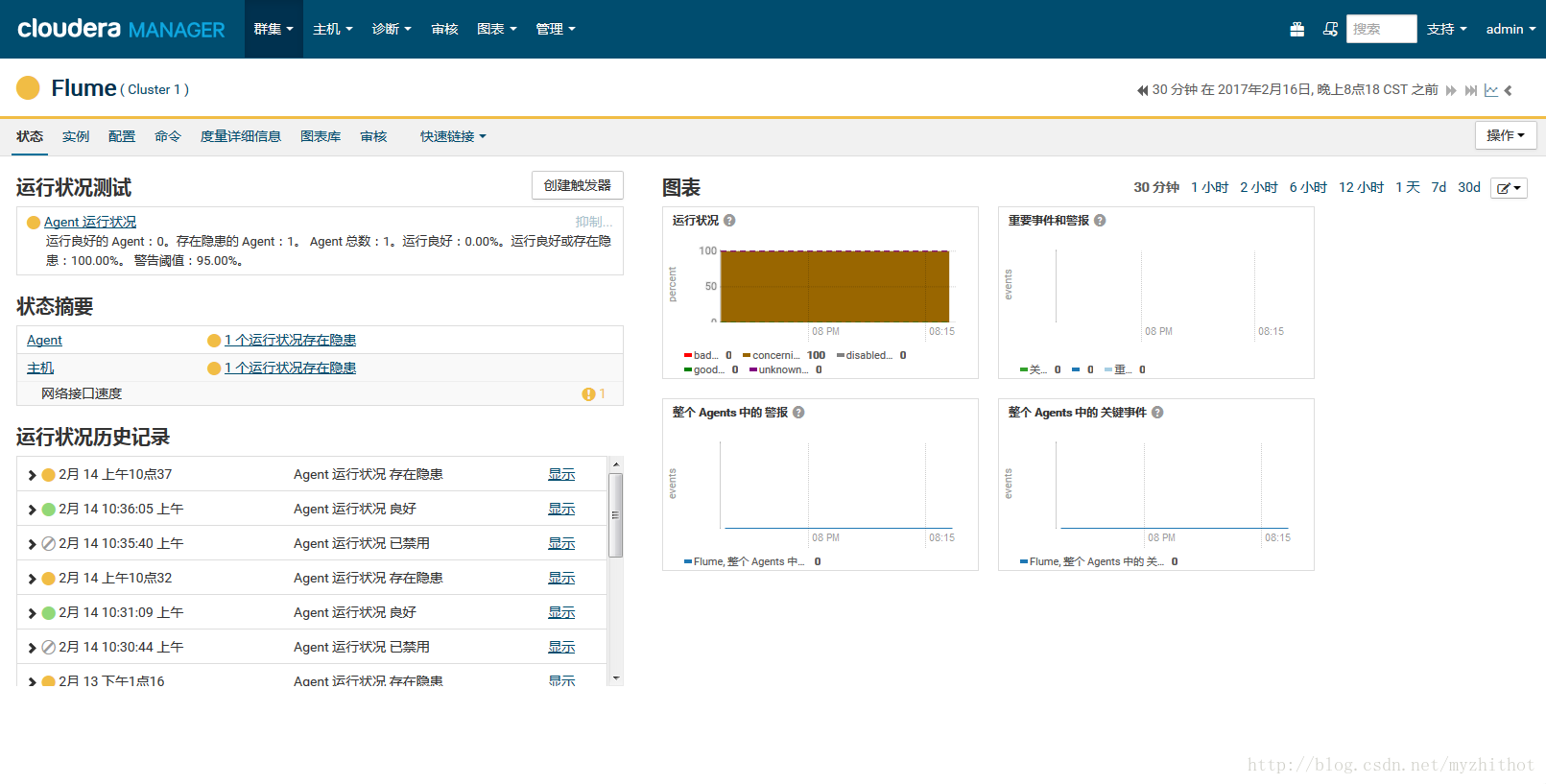This screenshot has height=784, width=1546.
Task: Open help for 整个 Agents 中的 警报 chart
Action: coord(798,413)
